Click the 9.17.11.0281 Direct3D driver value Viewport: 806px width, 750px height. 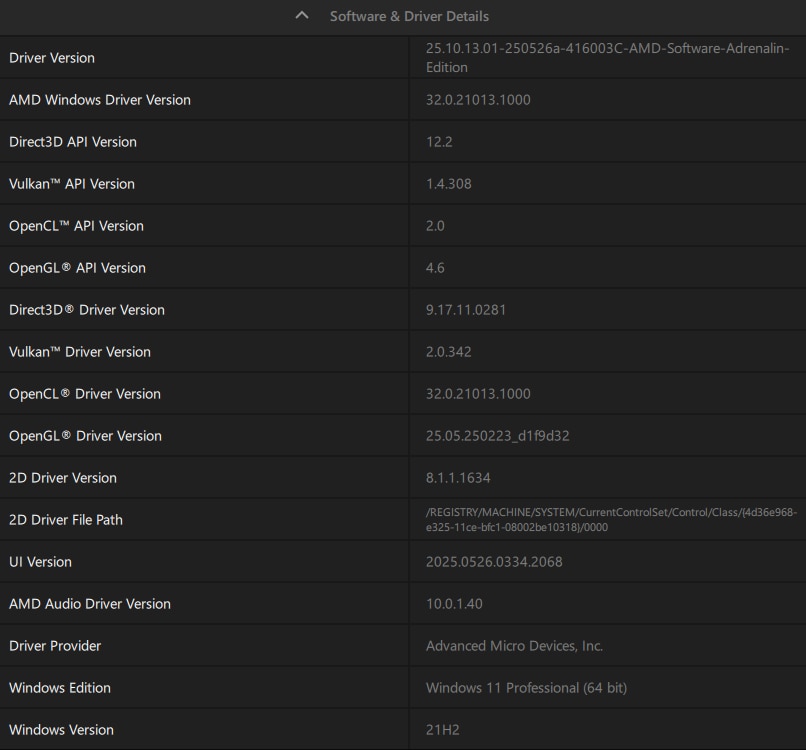(466, 310)
